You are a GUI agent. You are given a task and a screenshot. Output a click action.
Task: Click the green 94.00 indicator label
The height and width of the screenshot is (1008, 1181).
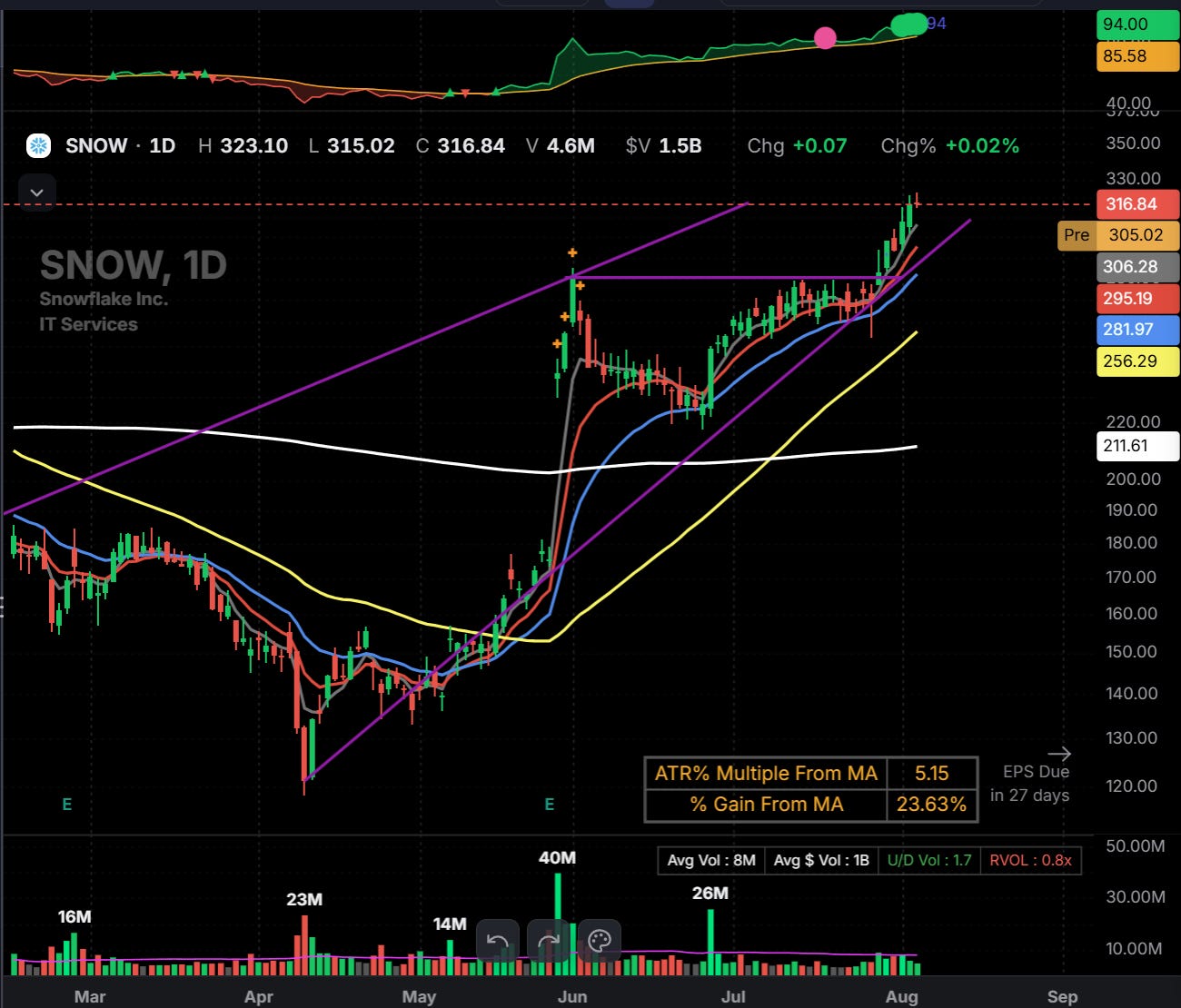1137,25
